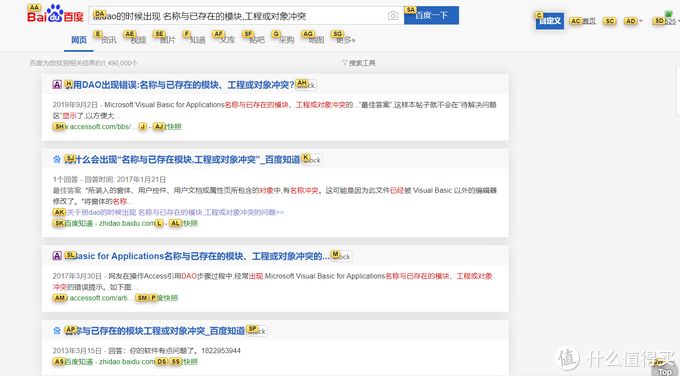Switch to the 贴吧 tab
This screenshot has width=680, height=376.
click(x=257, y=40)
